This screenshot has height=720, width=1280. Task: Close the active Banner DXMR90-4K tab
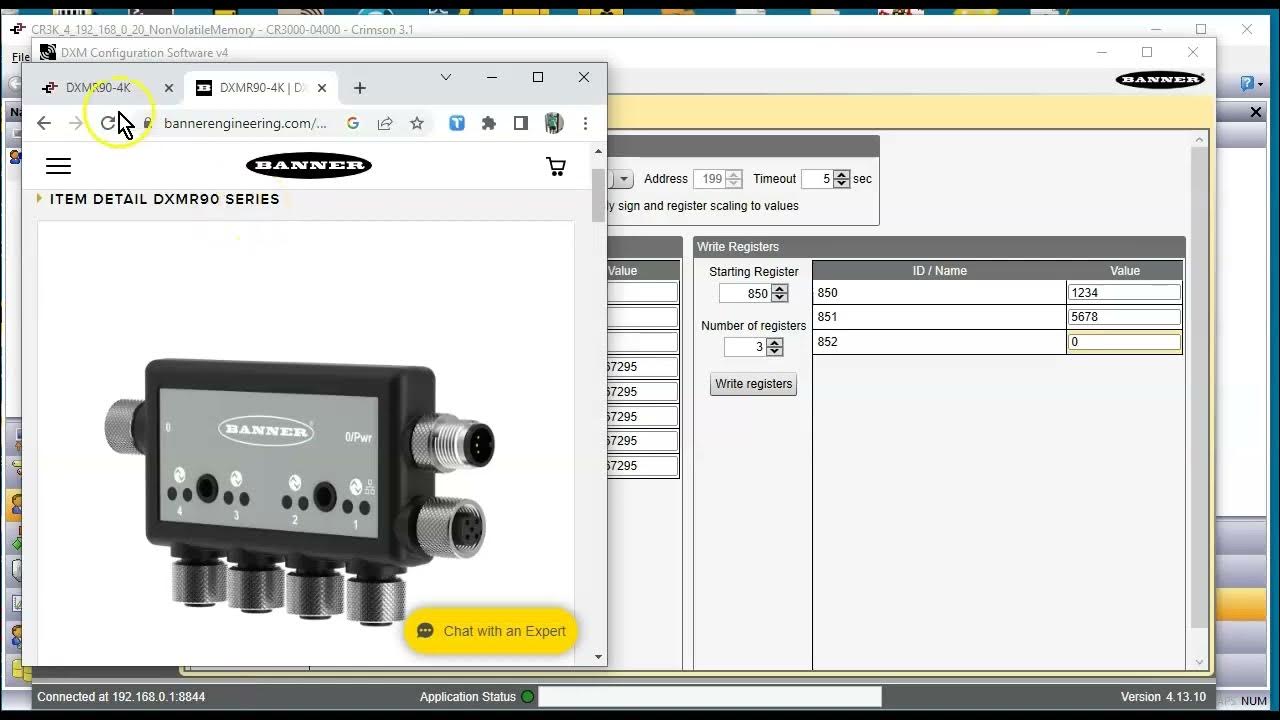[x=322, y=88]
